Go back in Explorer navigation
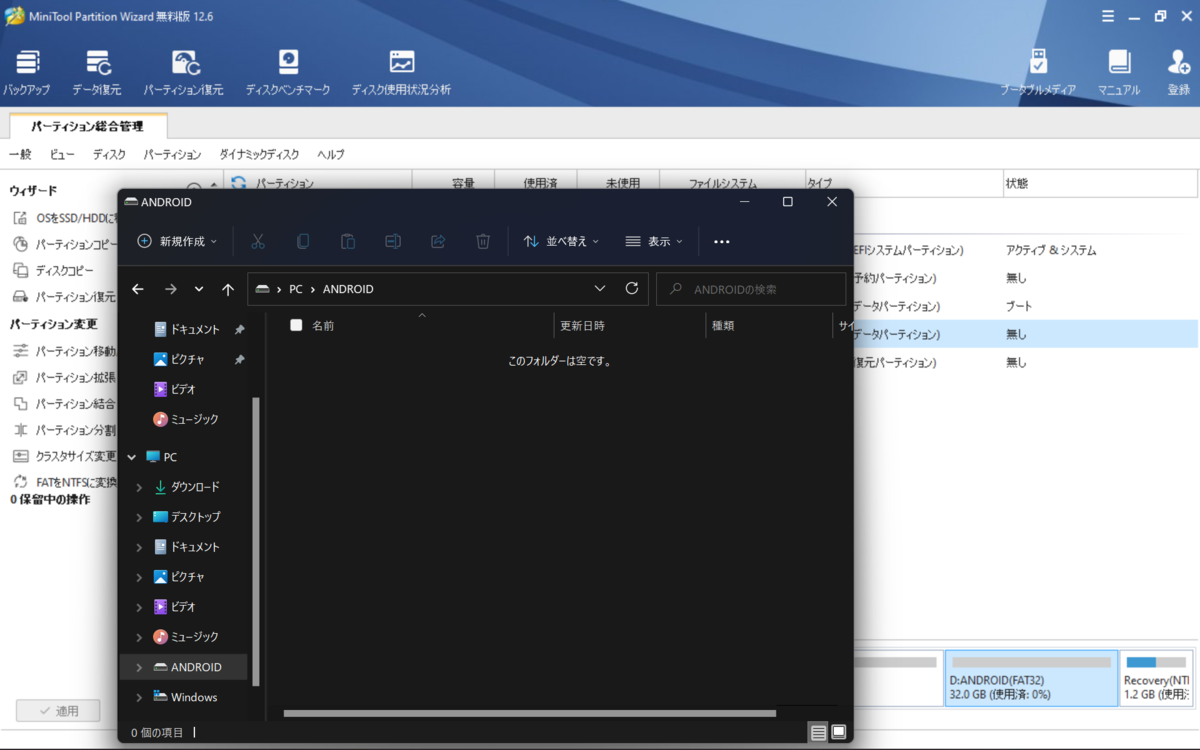 coord(138,289)
